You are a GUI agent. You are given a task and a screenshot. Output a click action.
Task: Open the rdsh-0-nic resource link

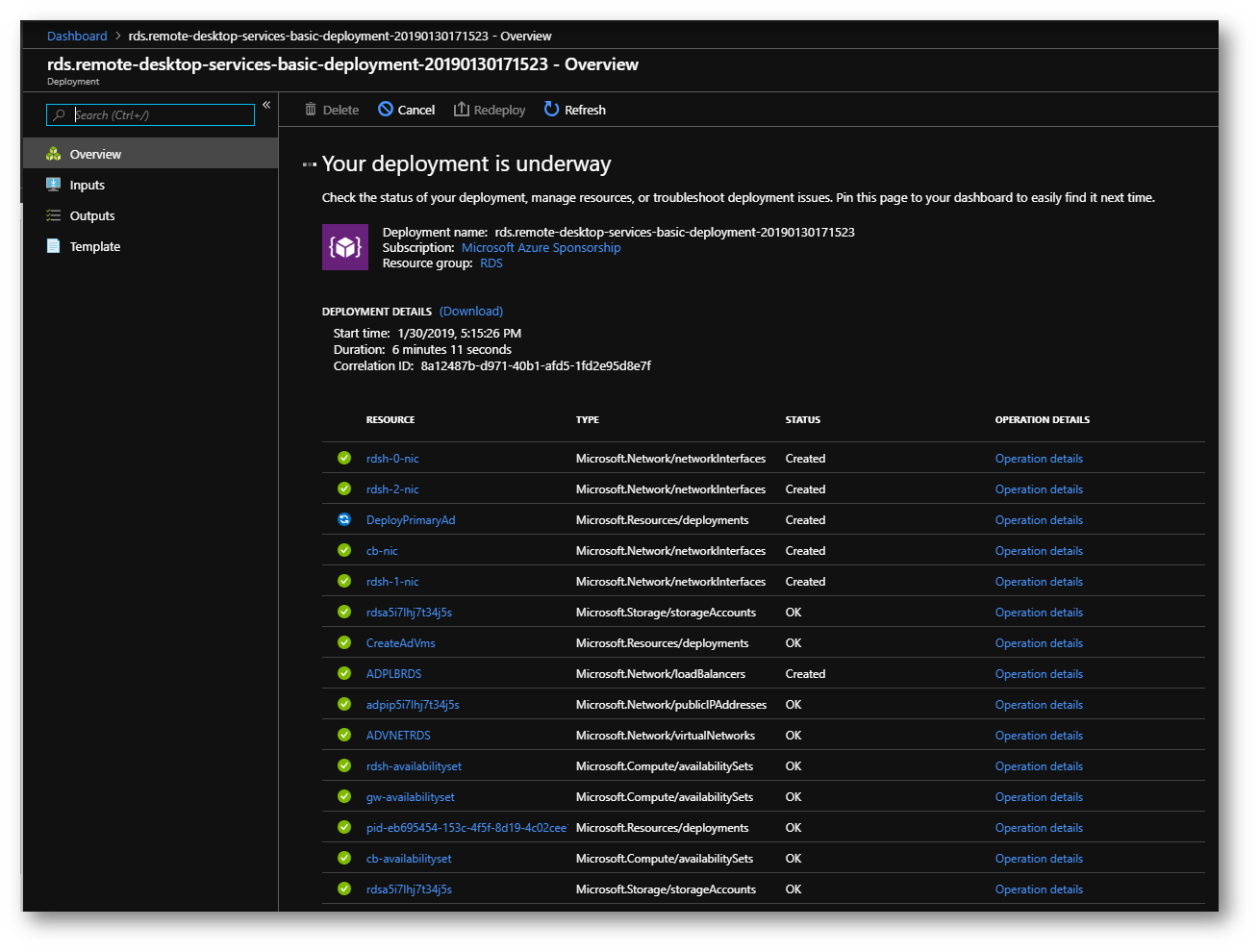point(392,459)
